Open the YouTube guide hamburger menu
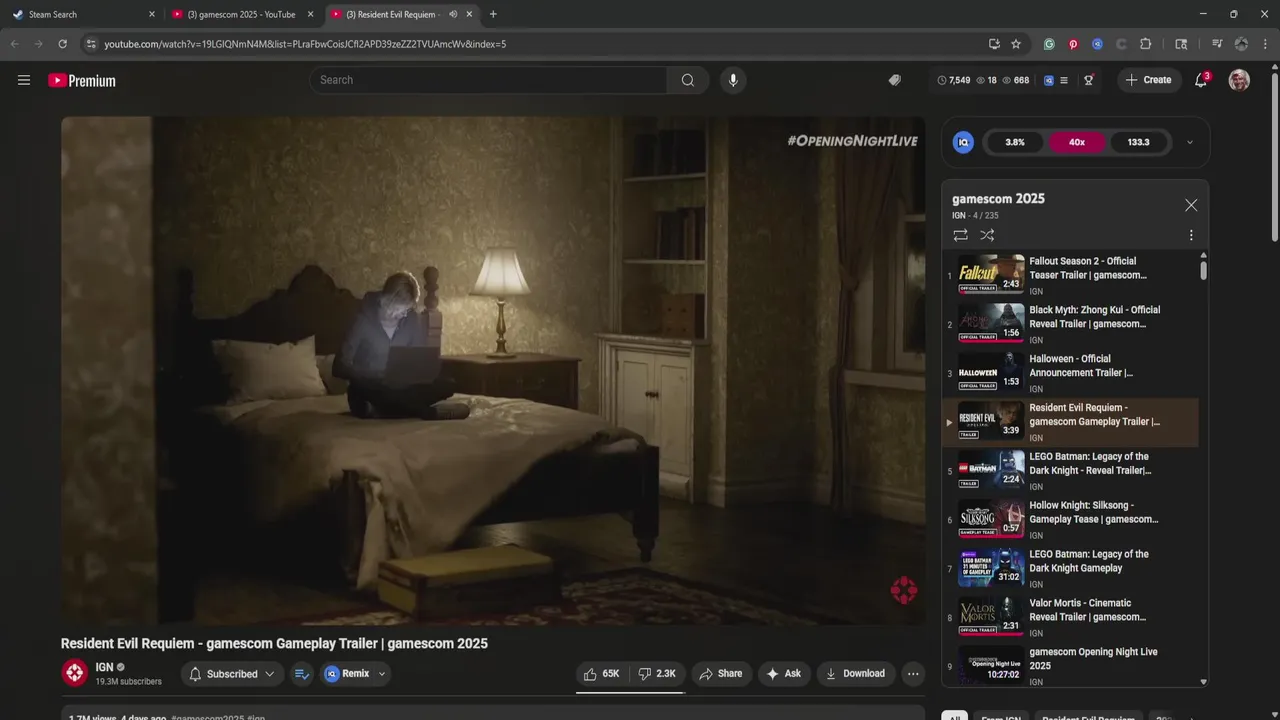Viewport: 1280px width, 720px height. pyautogui.click(x=24, y=80)
